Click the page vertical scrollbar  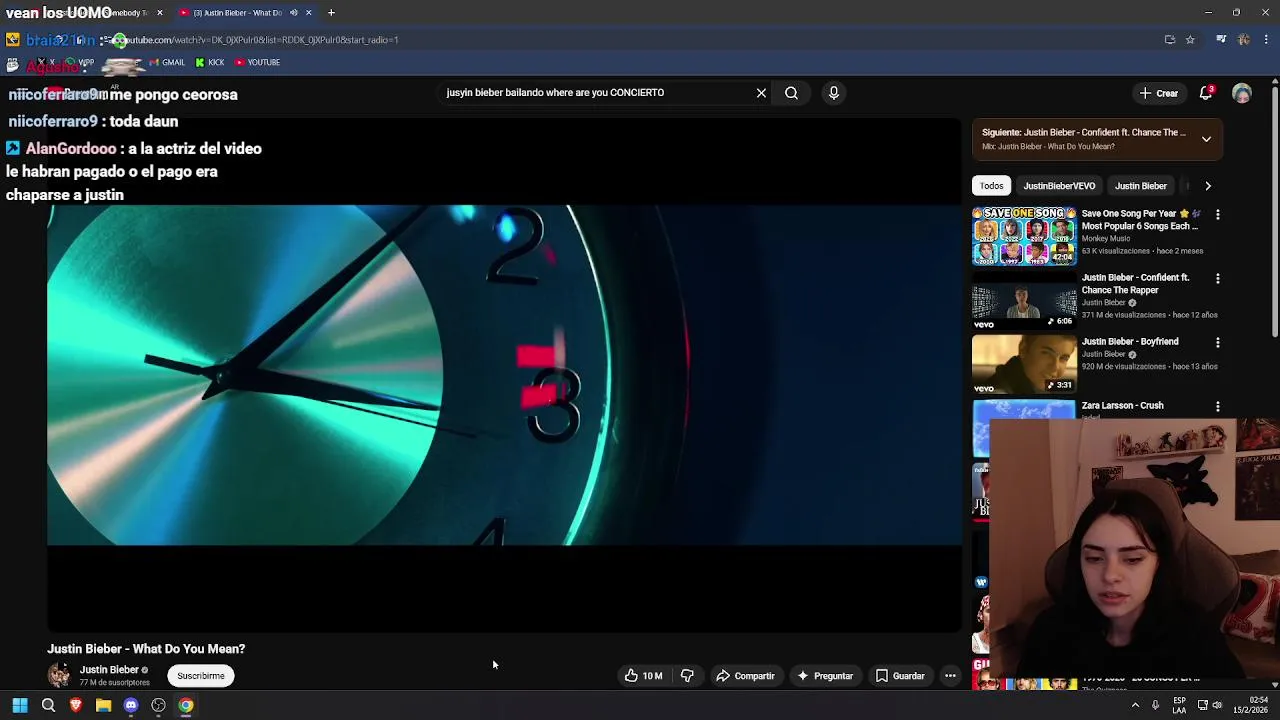point(1275,210)
